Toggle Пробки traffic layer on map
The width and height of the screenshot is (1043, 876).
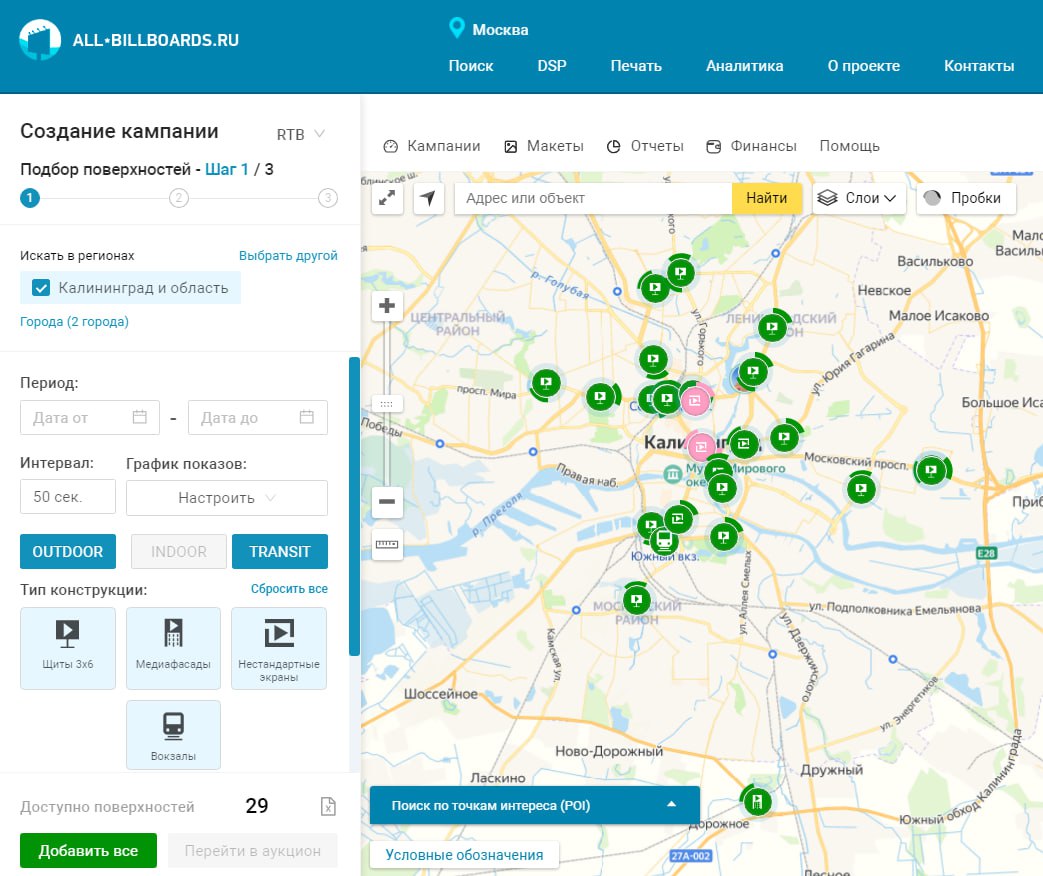966,198
